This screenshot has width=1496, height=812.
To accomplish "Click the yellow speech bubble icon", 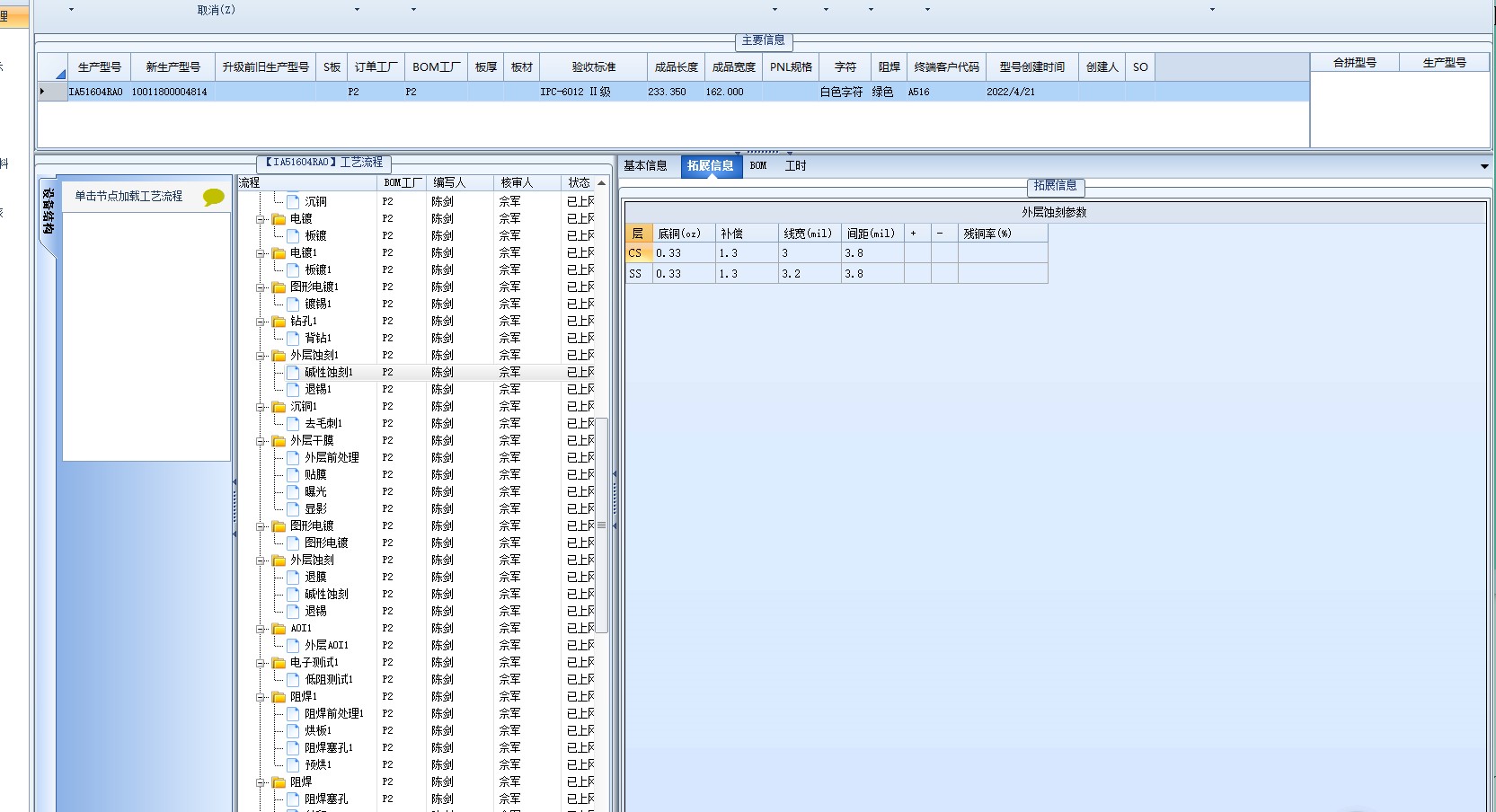I will coord(214,197).
